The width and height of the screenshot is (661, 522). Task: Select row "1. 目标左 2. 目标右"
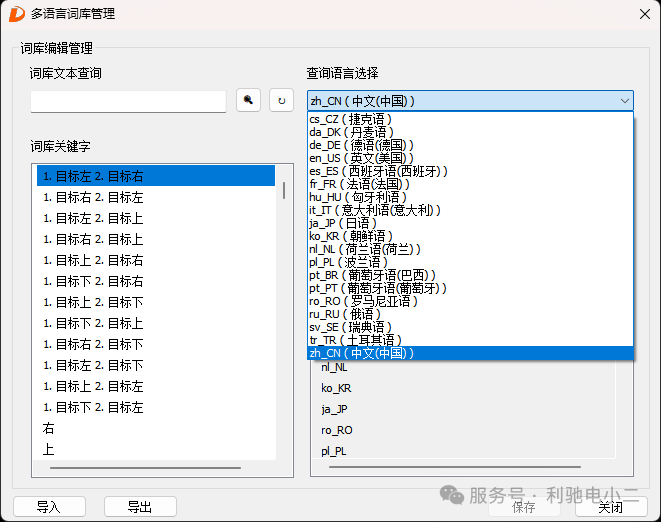point(156,176)
